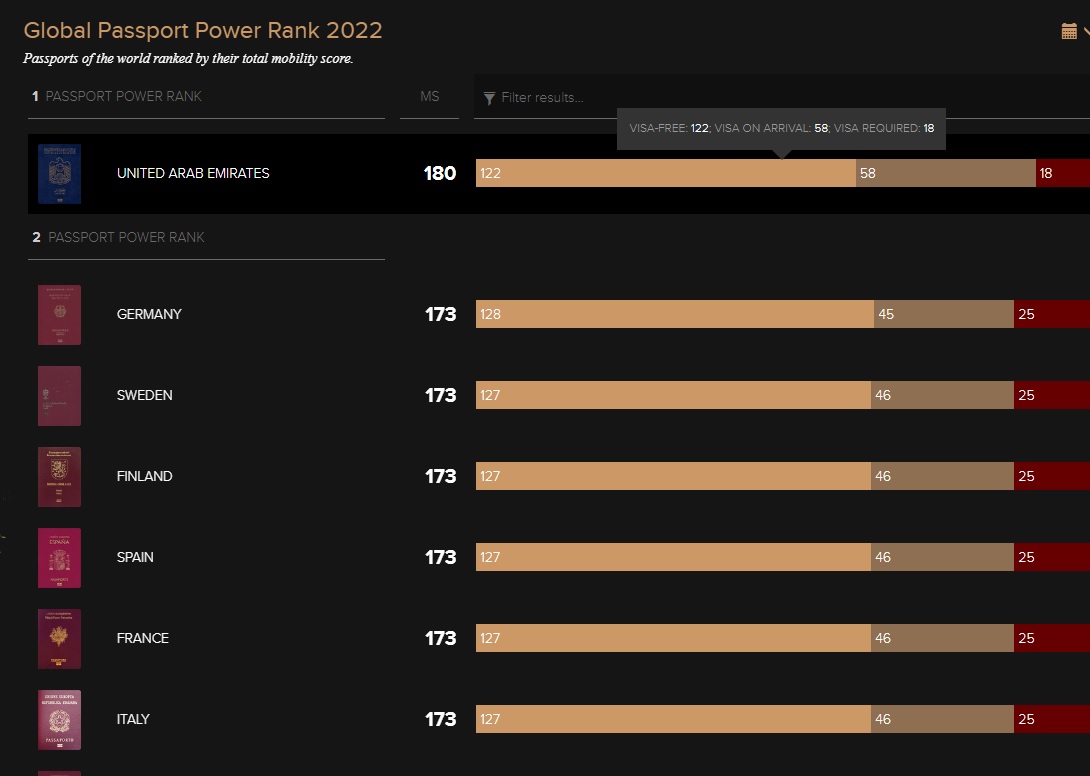Select the France passport cover thumbnail
Image resolution: width=1090 pixels, height=776 pixels.
(x=59, y=639)
